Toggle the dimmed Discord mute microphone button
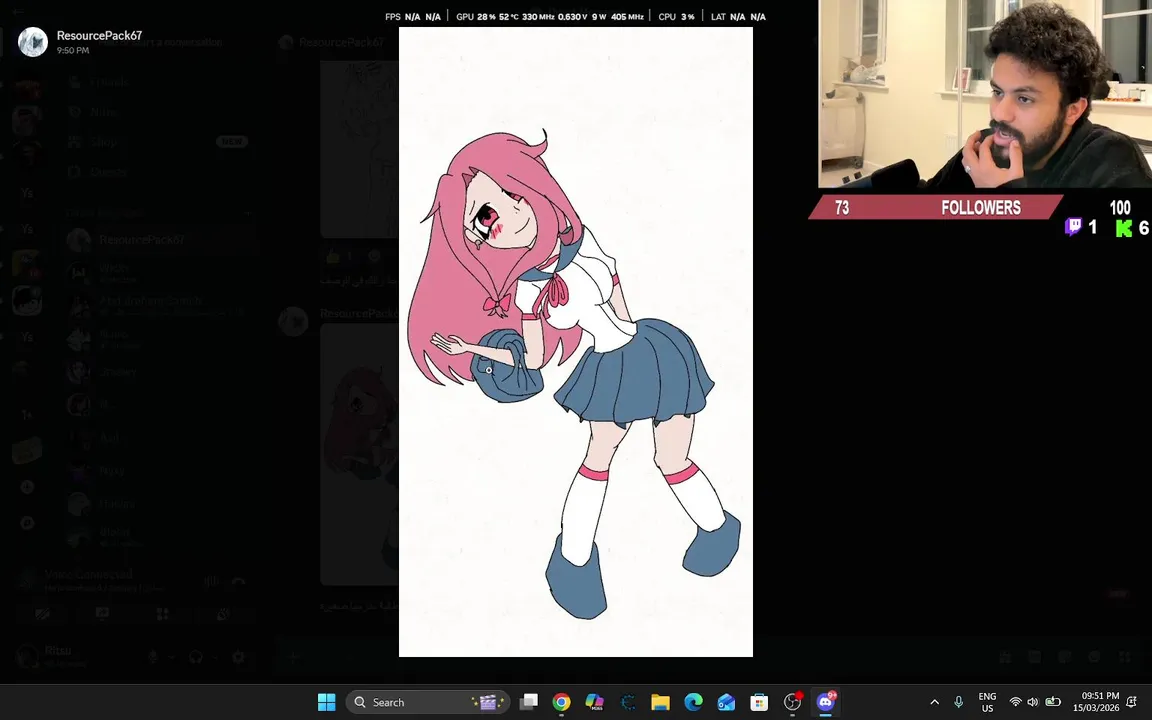 point(153,657)
